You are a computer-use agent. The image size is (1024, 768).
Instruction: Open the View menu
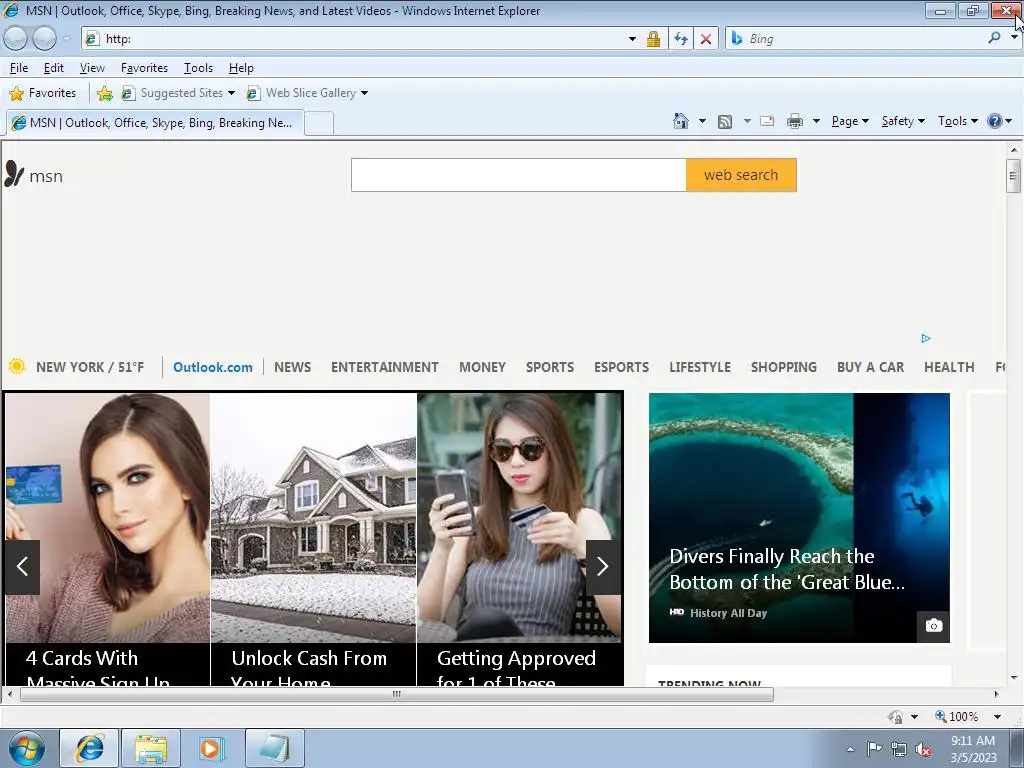(92, 68)
